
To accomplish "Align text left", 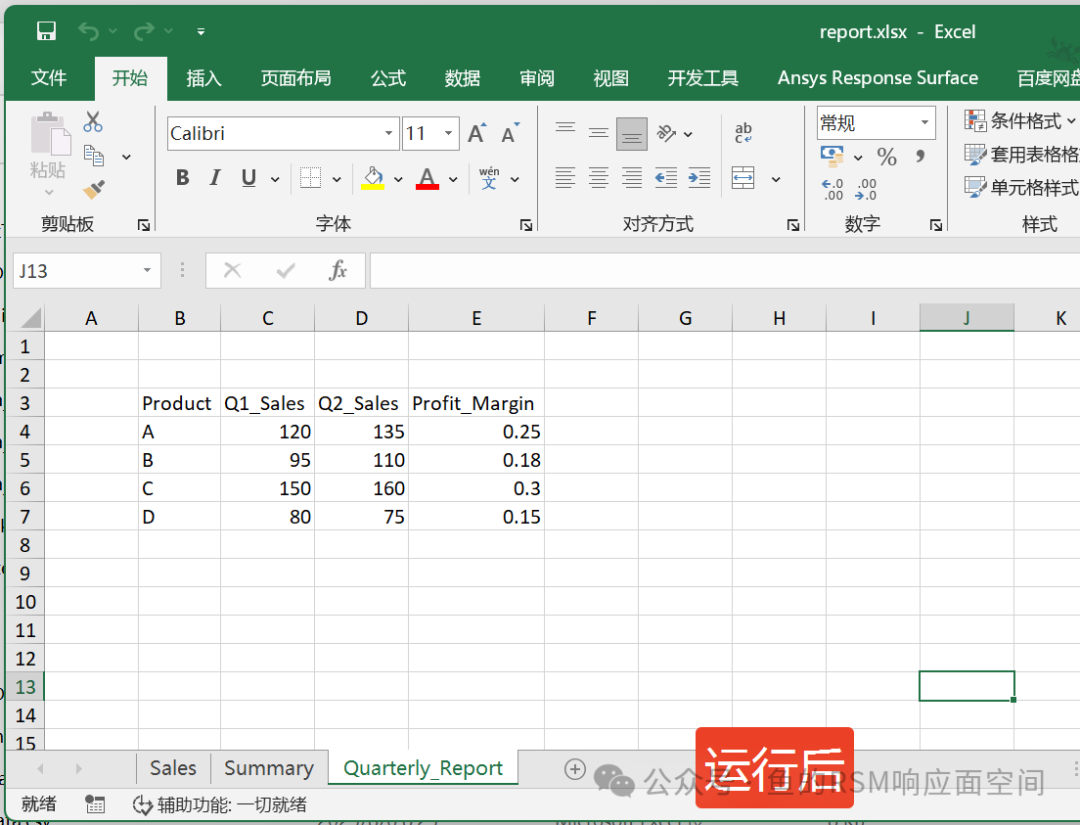I will (x=565, y=178).
